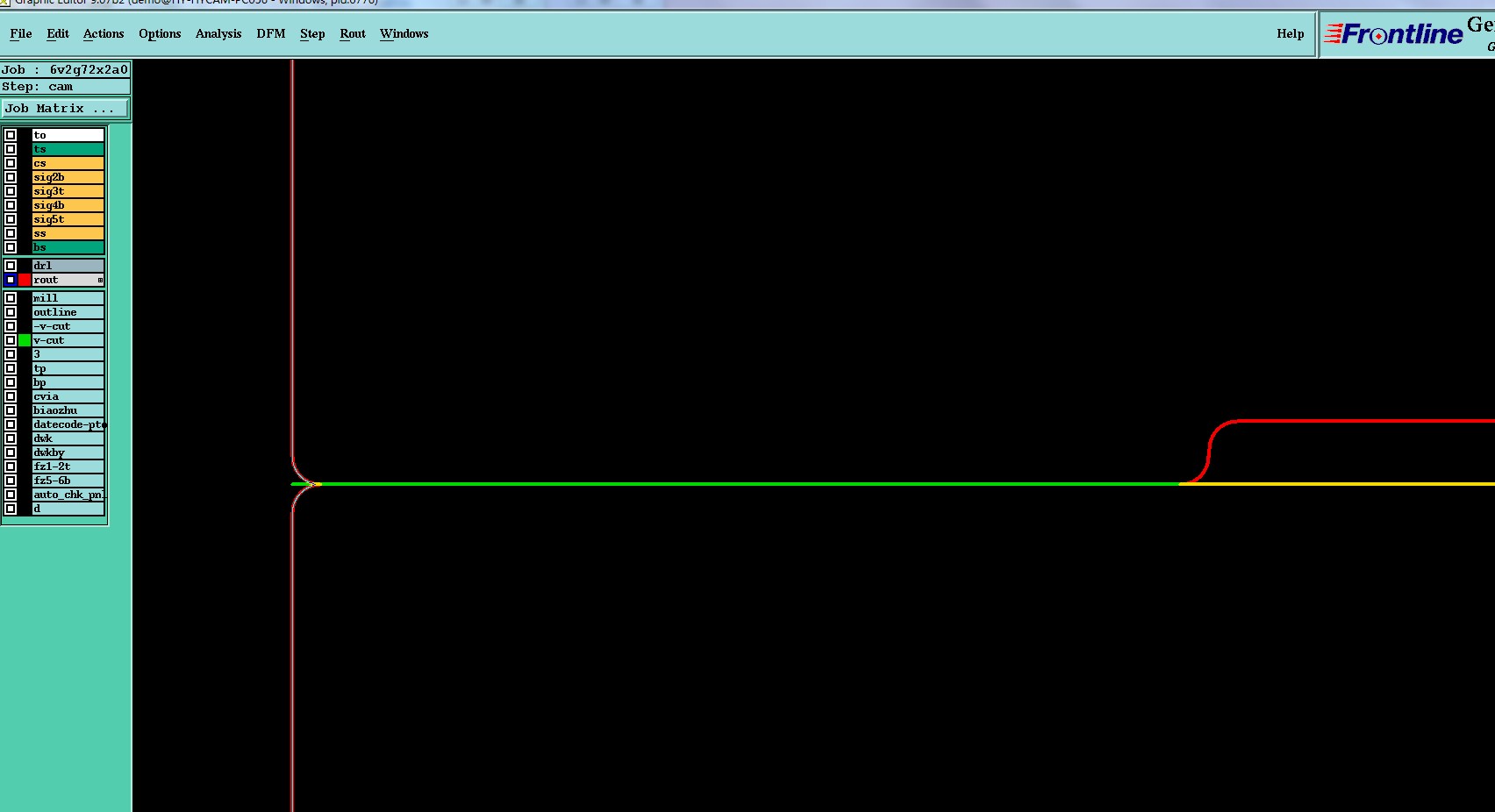Select the 'ss' layer name
Screen dimensions: 1495x812
coord(68,233)
